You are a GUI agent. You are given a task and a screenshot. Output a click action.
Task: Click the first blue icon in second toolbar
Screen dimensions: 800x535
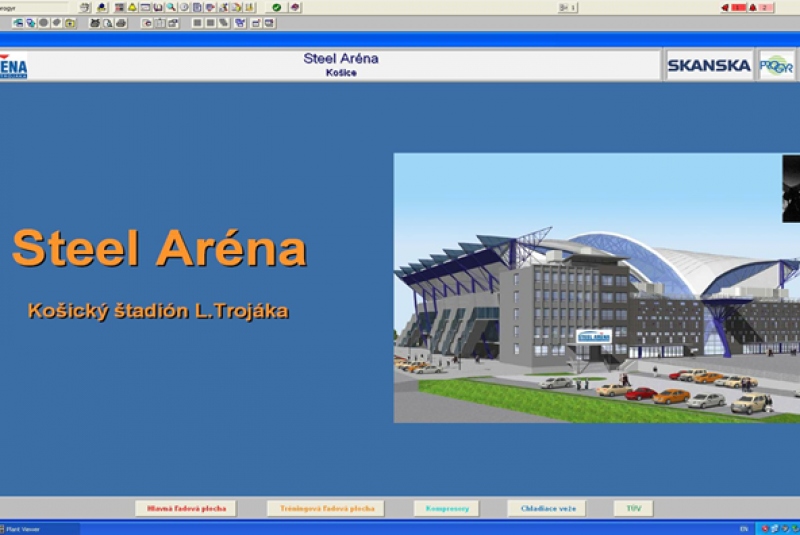click(18, 23)
